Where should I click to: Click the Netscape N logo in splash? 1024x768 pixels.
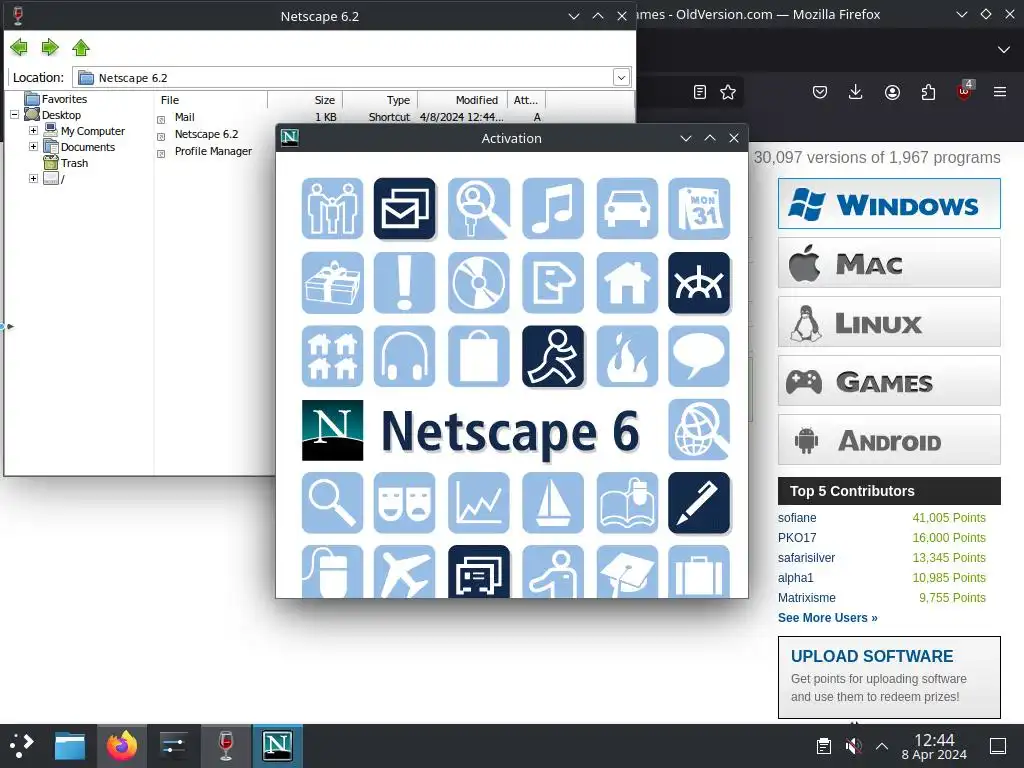(332, 430)
